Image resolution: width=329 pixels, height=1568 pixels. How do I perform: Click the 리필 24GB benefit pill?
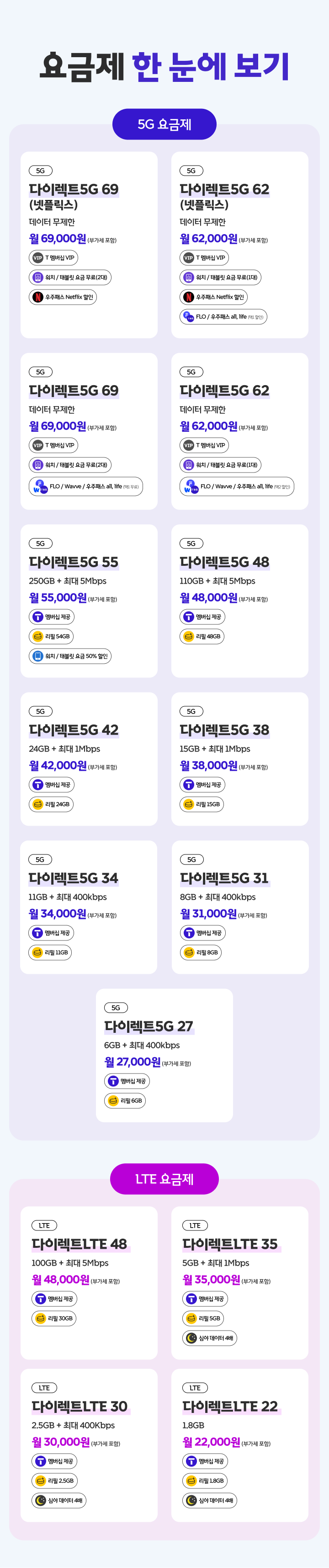pos(51,804)
